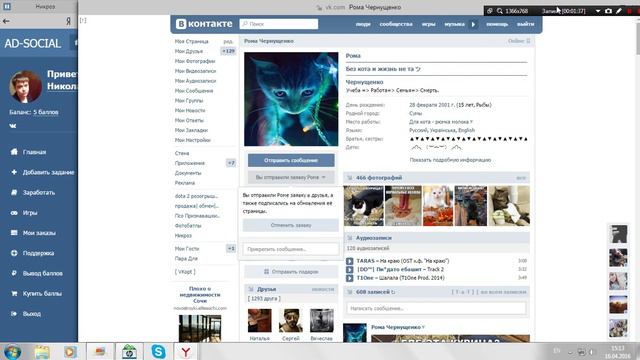Open игры in the VK header
Viewport: 640px width, 360px height.
(x=429, y=24)
